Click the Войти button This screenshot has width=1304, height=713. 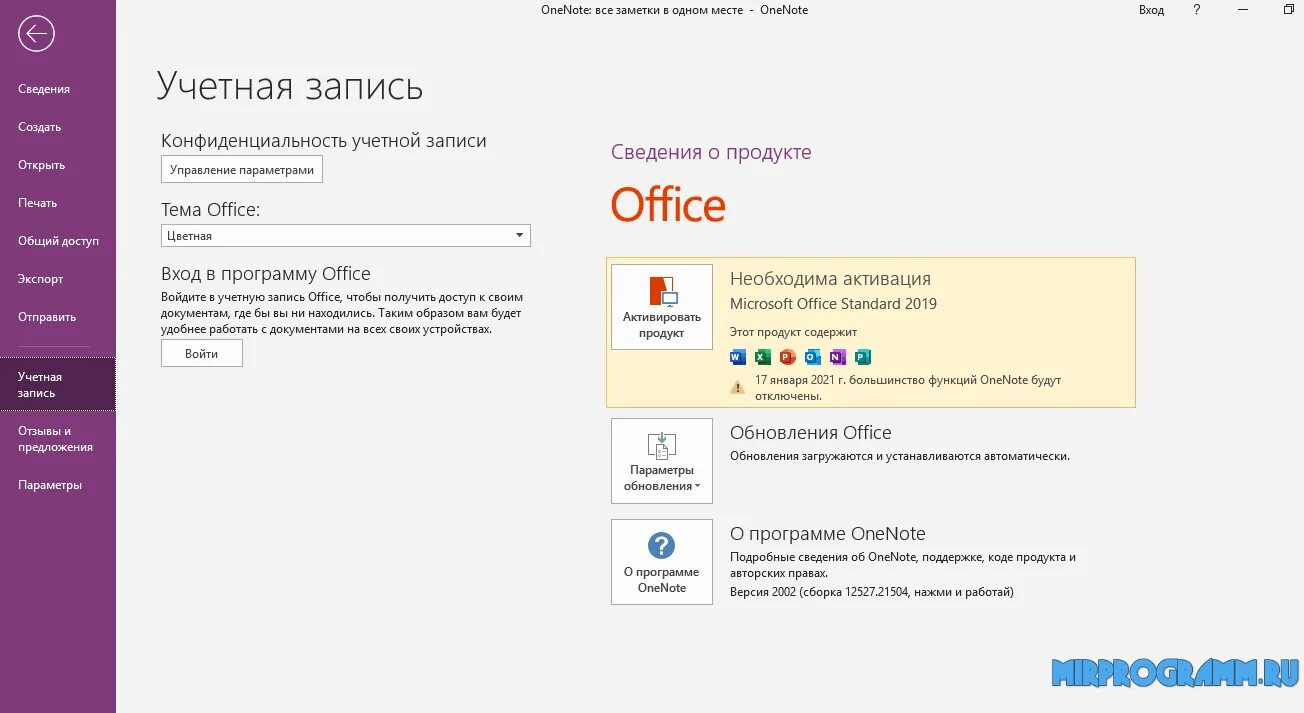pos(202,354)
